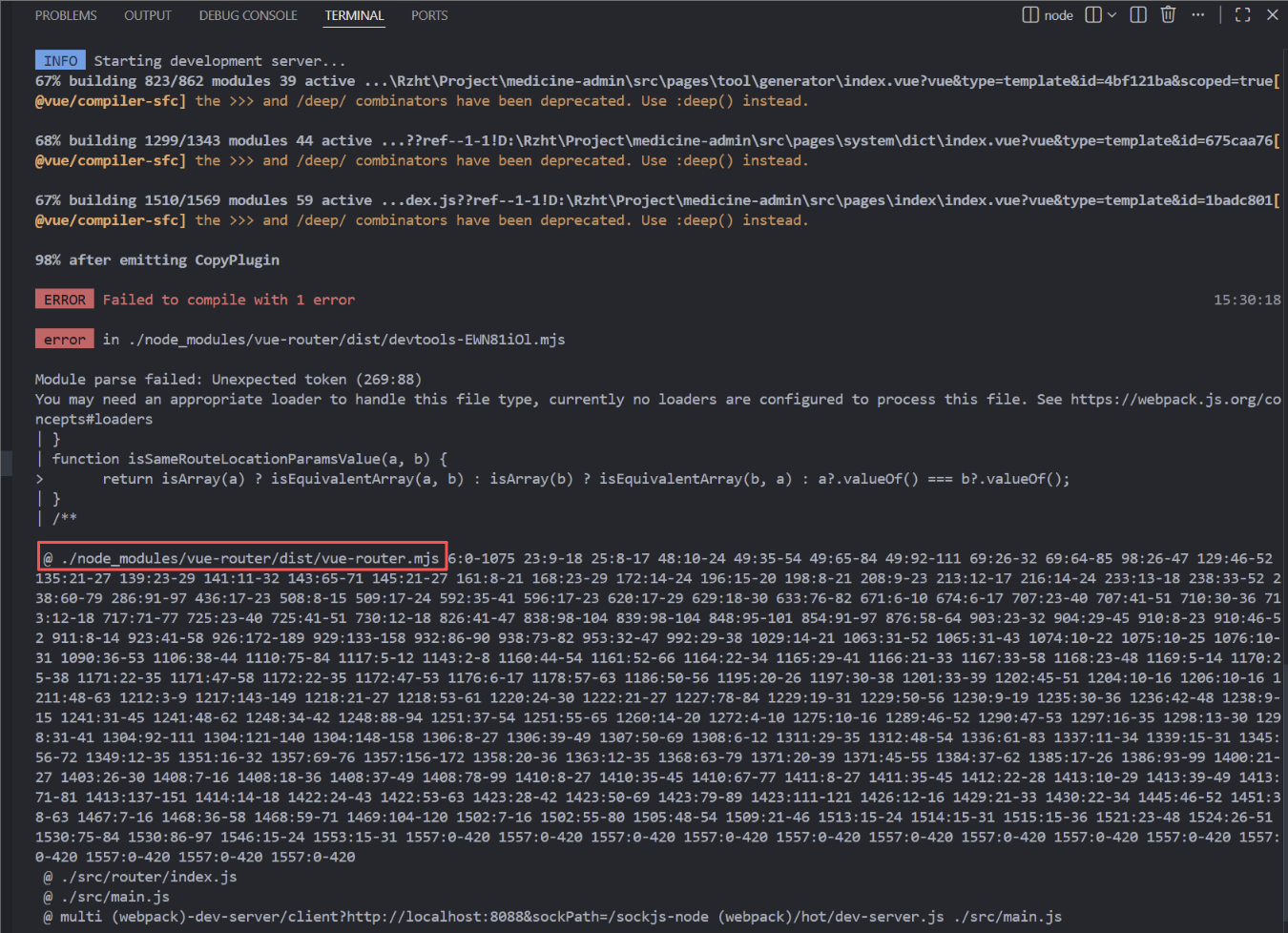Click the '67% building 1510/1569 modules' line
Image resolution: width=1288 pixels, height=933 pixels.
[657, 200]
